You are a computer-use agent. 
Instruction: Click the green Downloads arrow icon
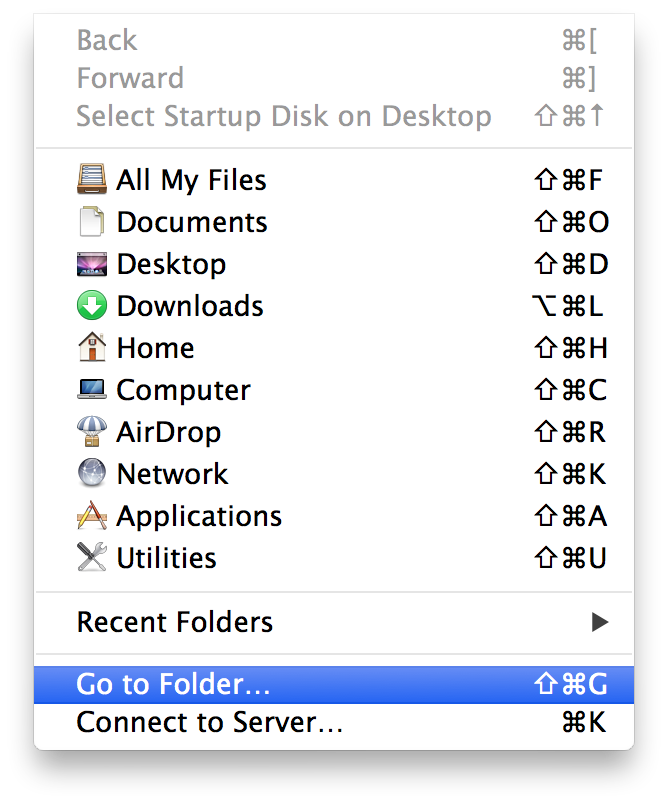[91, 306]
